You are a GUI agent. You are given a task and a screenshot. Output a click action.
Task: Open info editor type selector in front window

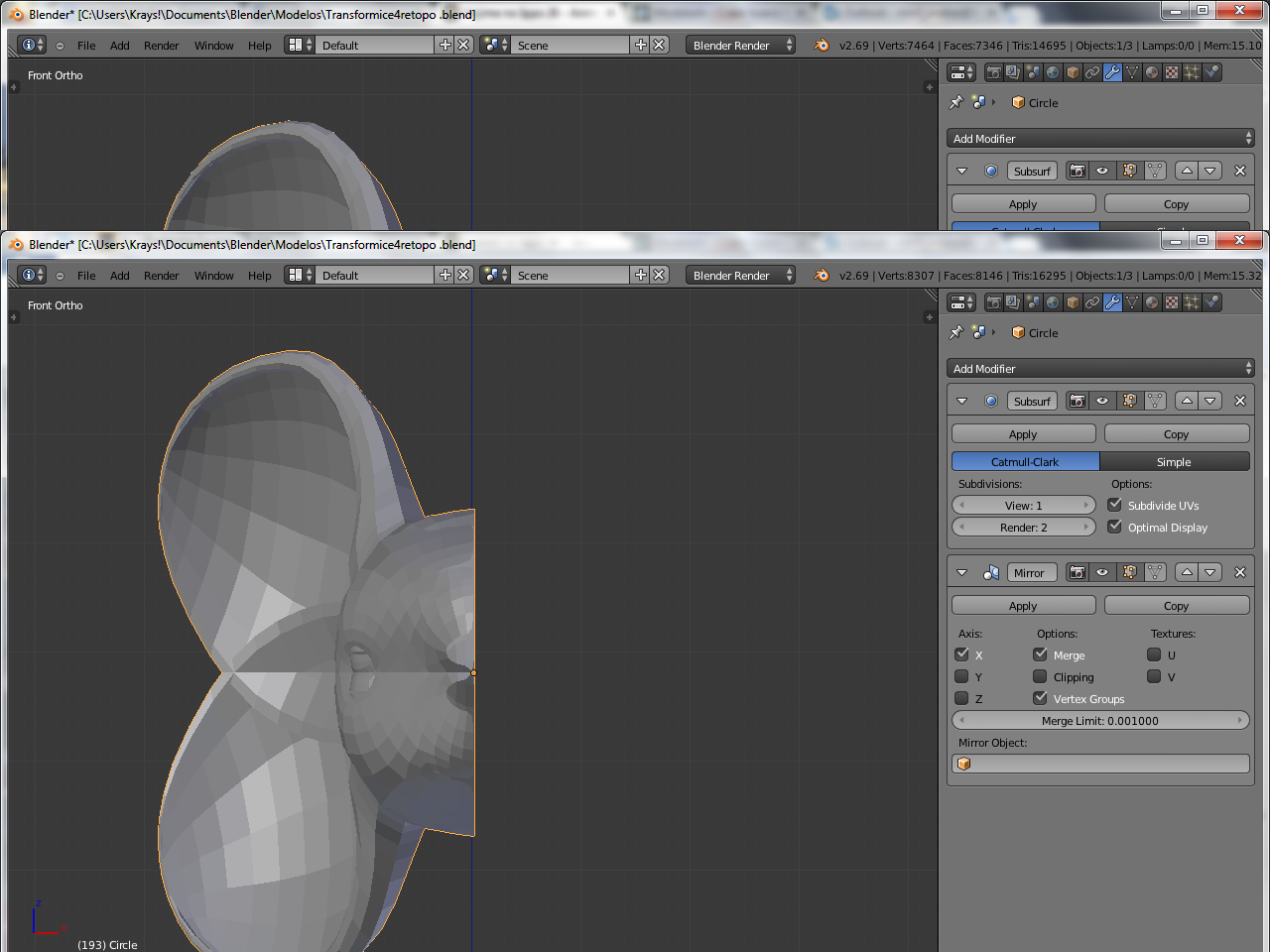[x=32, y=275]
